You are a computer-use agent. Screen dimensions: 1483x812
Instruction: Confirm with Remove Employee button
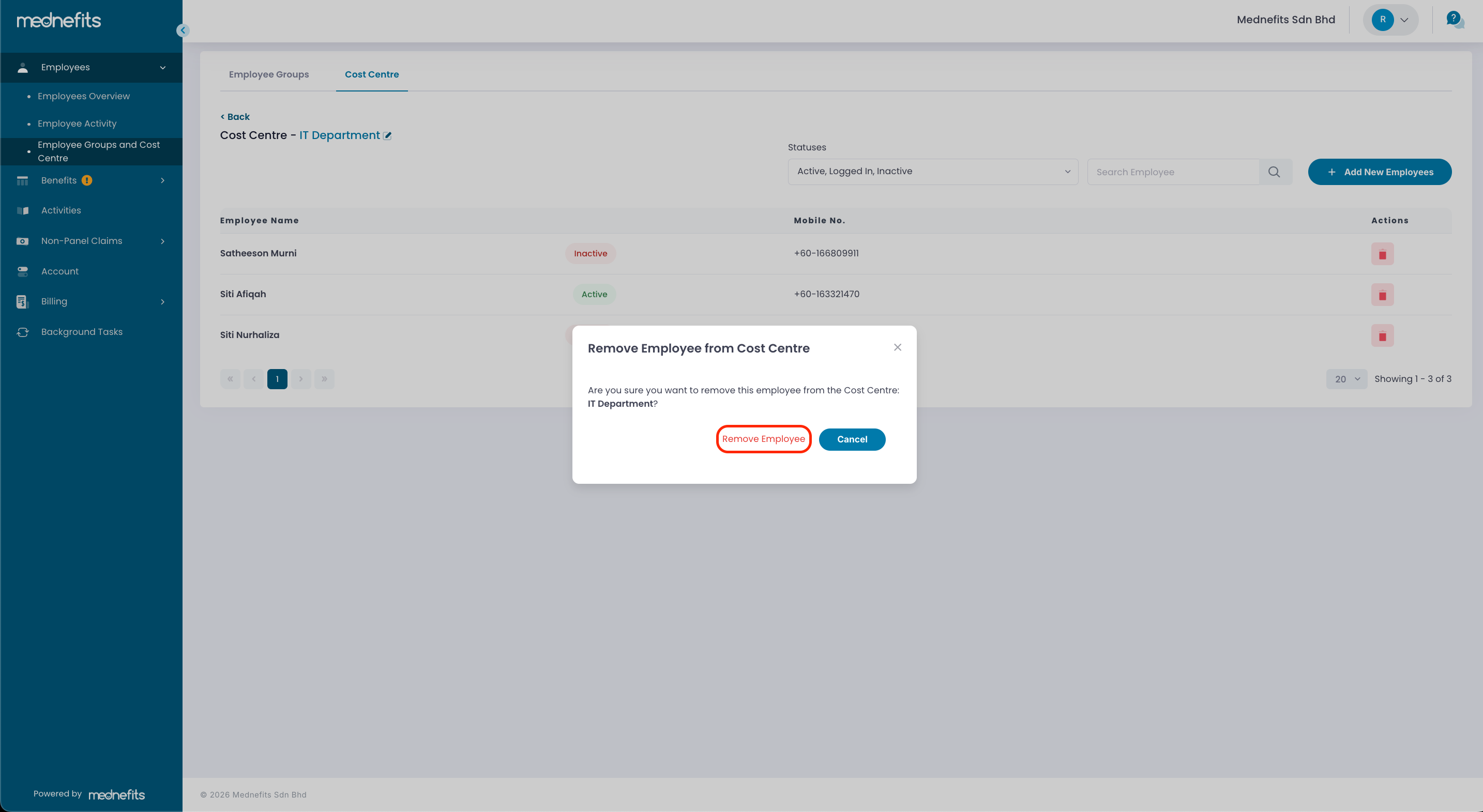[x=763, y=439]
